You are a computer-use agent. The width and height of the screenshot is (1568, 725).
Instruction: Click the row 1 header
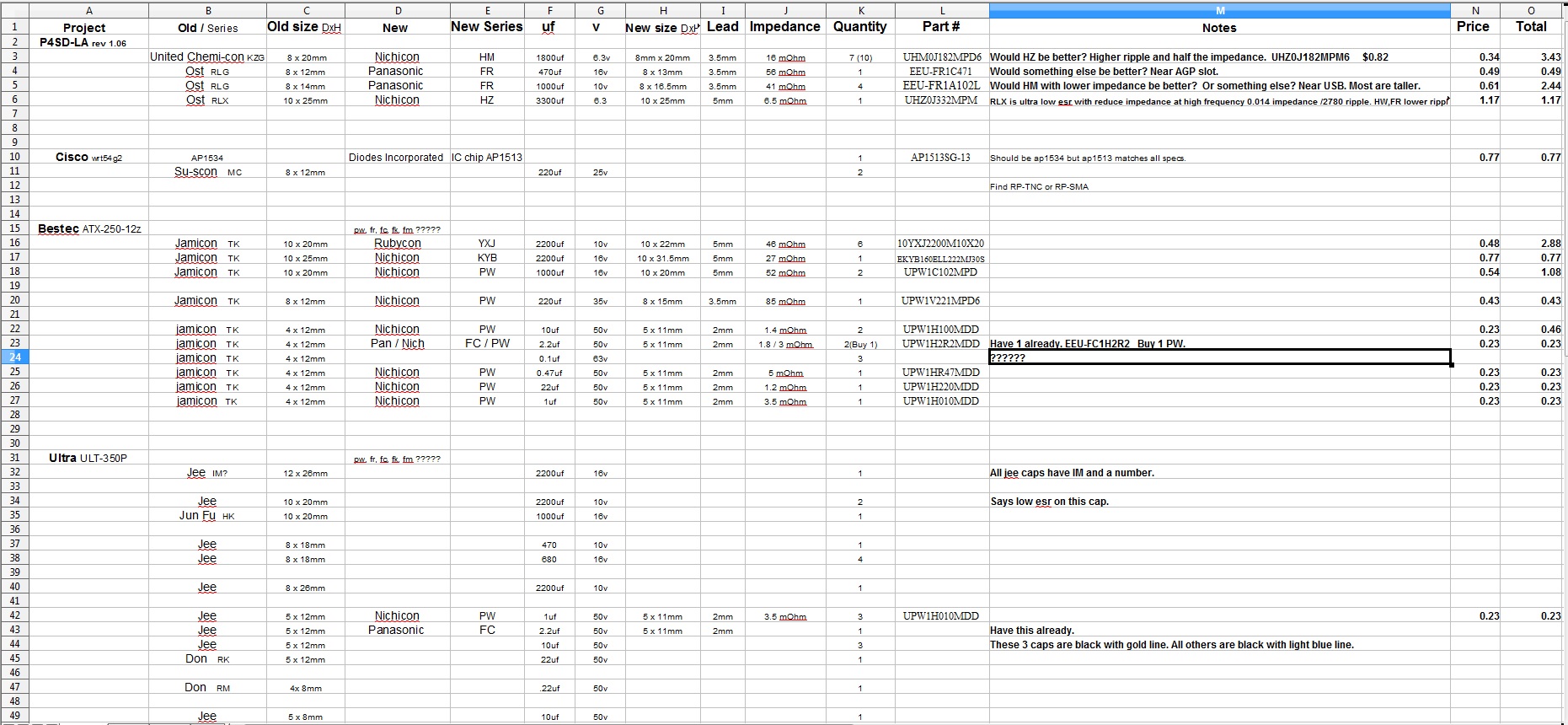tap(14, 27)
